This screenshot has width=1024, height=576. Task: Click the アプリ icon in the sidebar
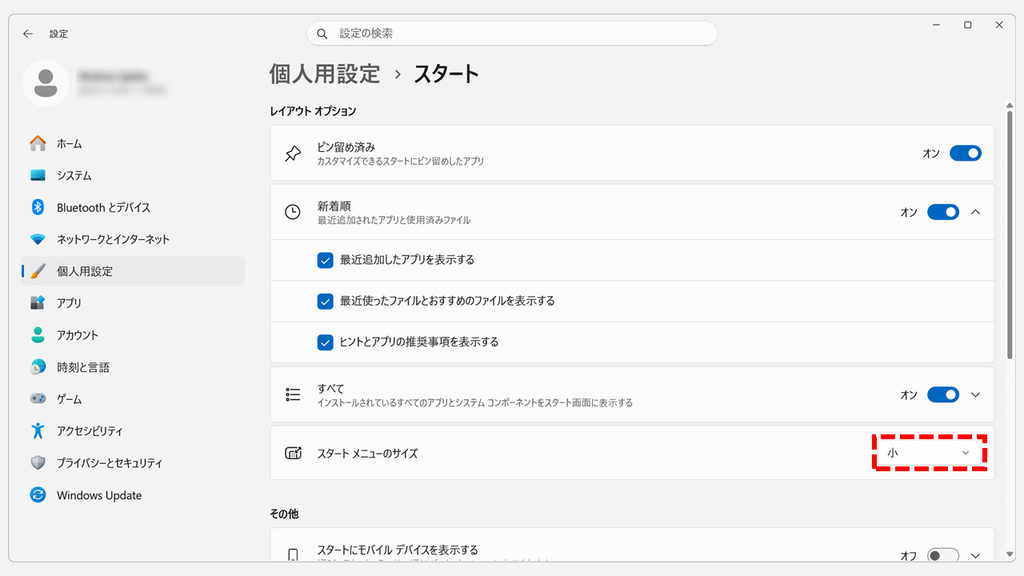tap(38, 302)
